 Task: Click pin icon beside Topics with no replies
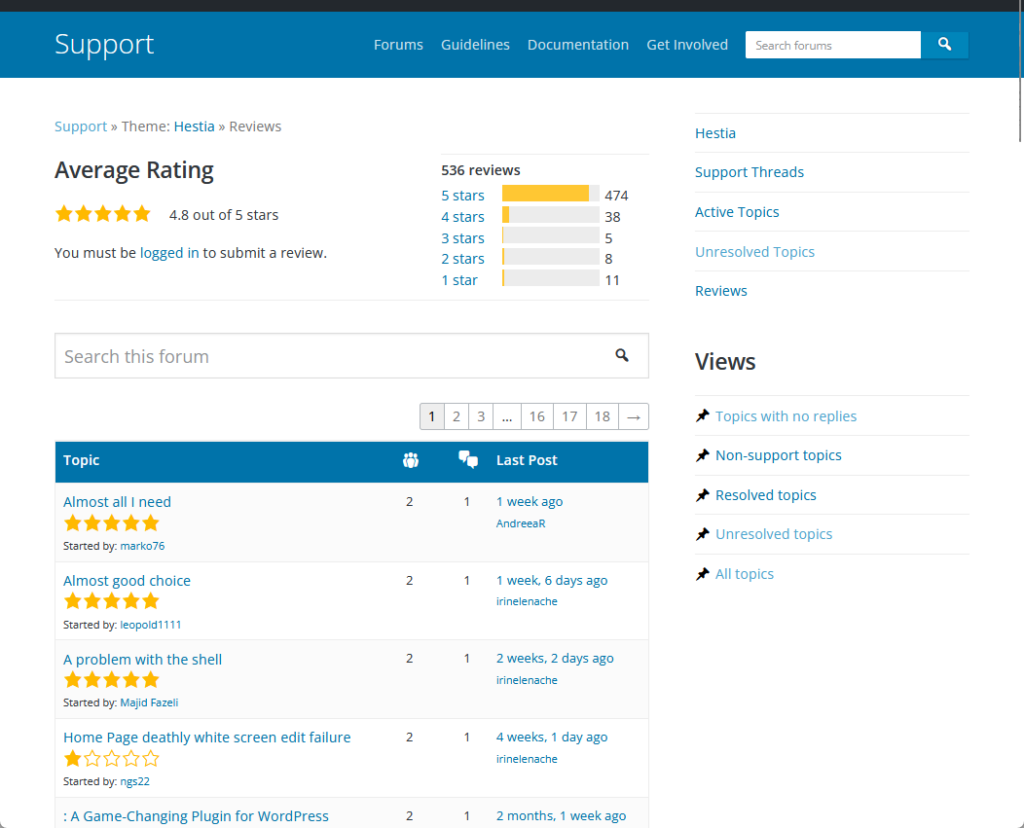(703, 416)
